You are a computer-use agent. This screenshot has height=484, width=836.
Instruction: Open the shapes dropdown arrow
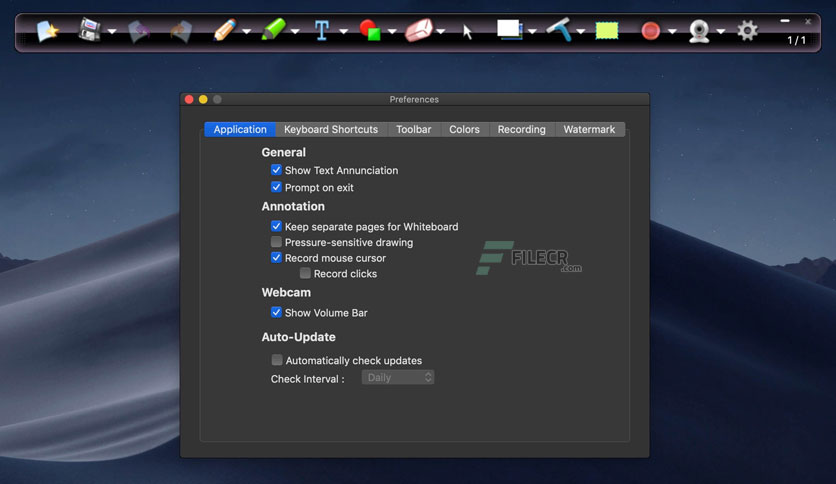click(392, 31)
